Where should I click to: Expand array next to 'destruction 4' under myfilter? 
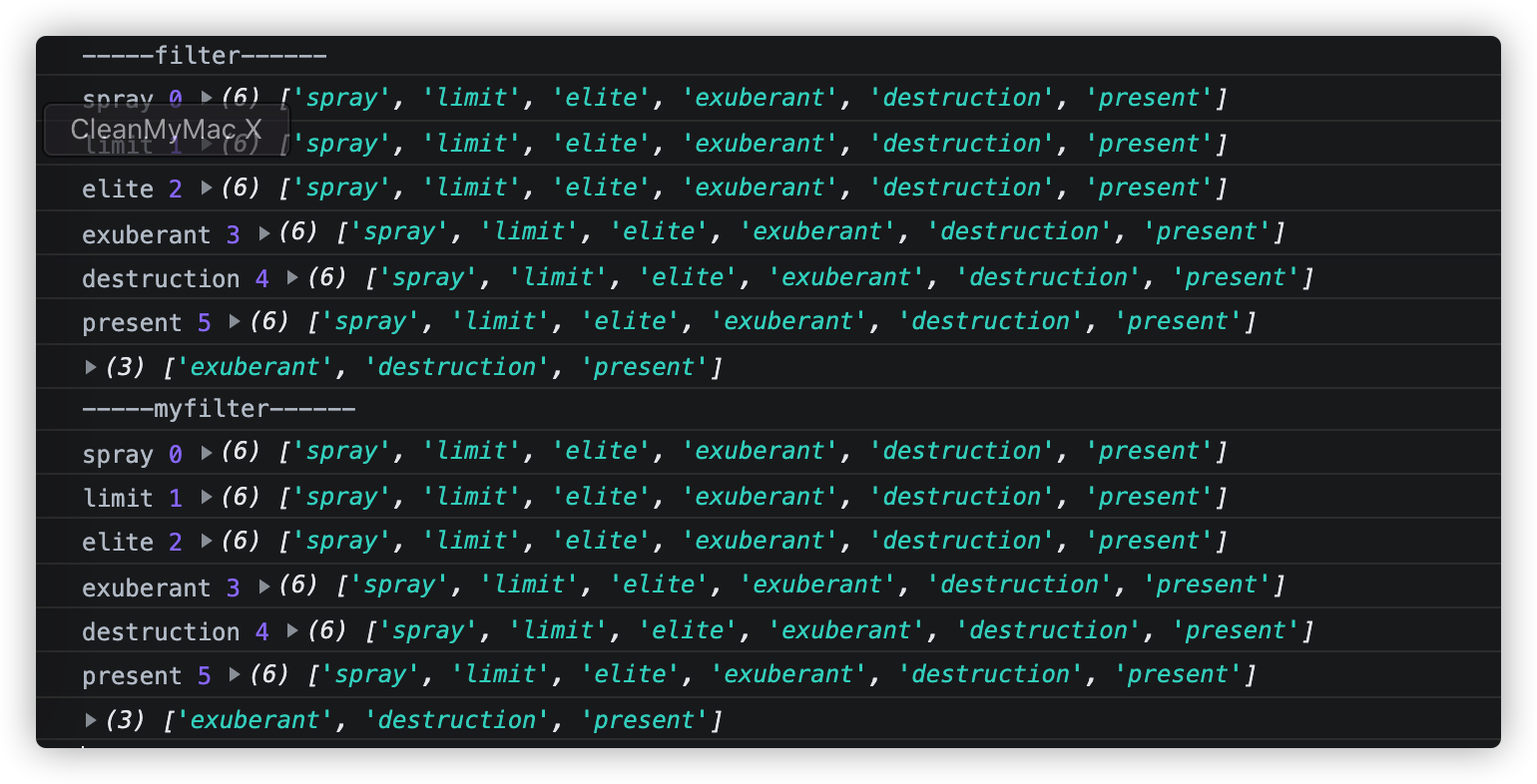click(293, 630)
